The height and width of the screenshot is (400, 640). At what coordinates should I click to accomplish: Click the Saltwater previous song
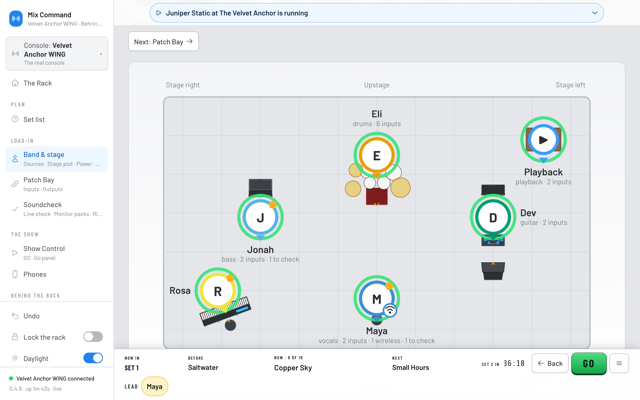[203, 367]
